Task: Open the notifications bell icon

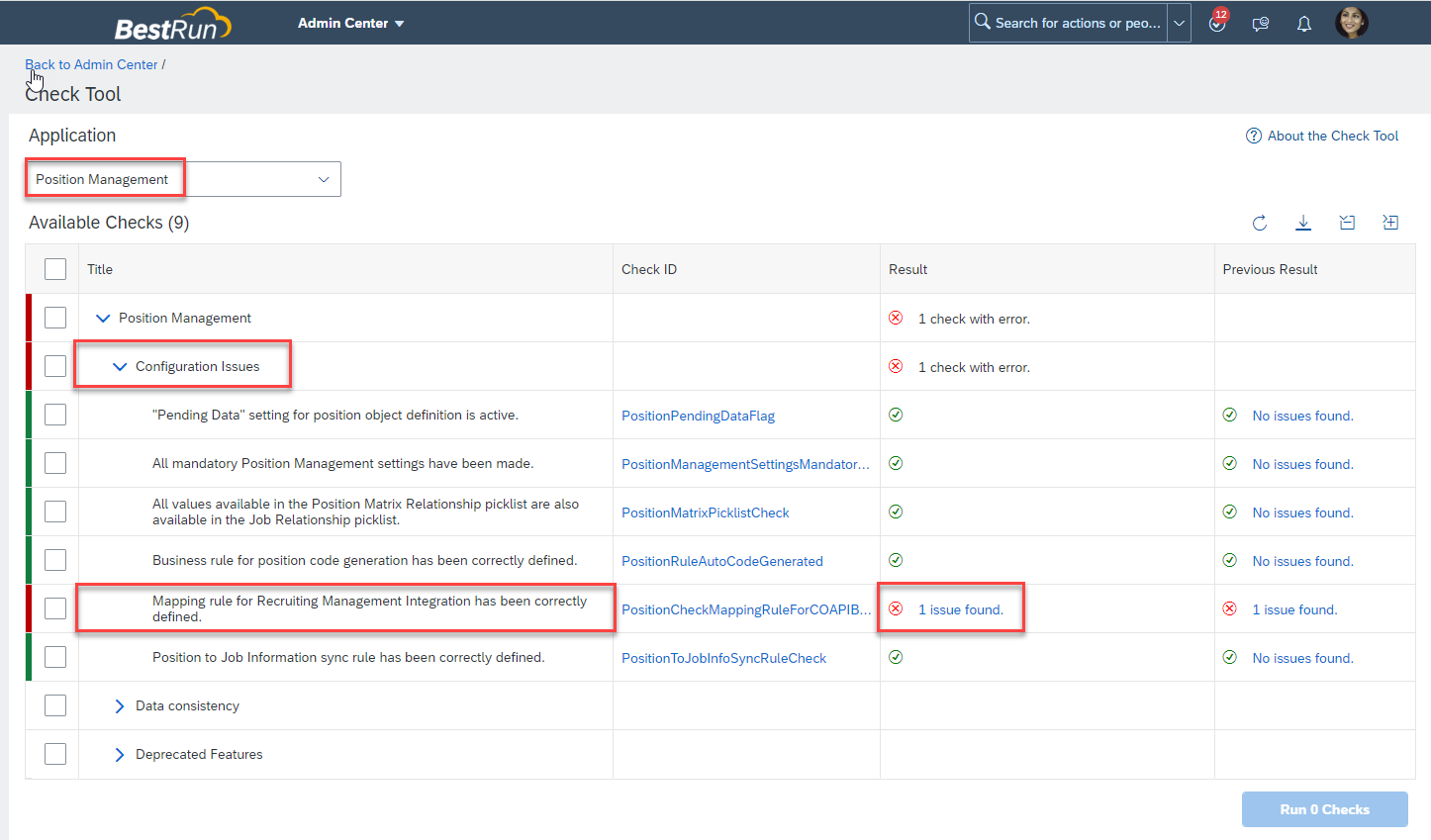Action: [1304, 24]
